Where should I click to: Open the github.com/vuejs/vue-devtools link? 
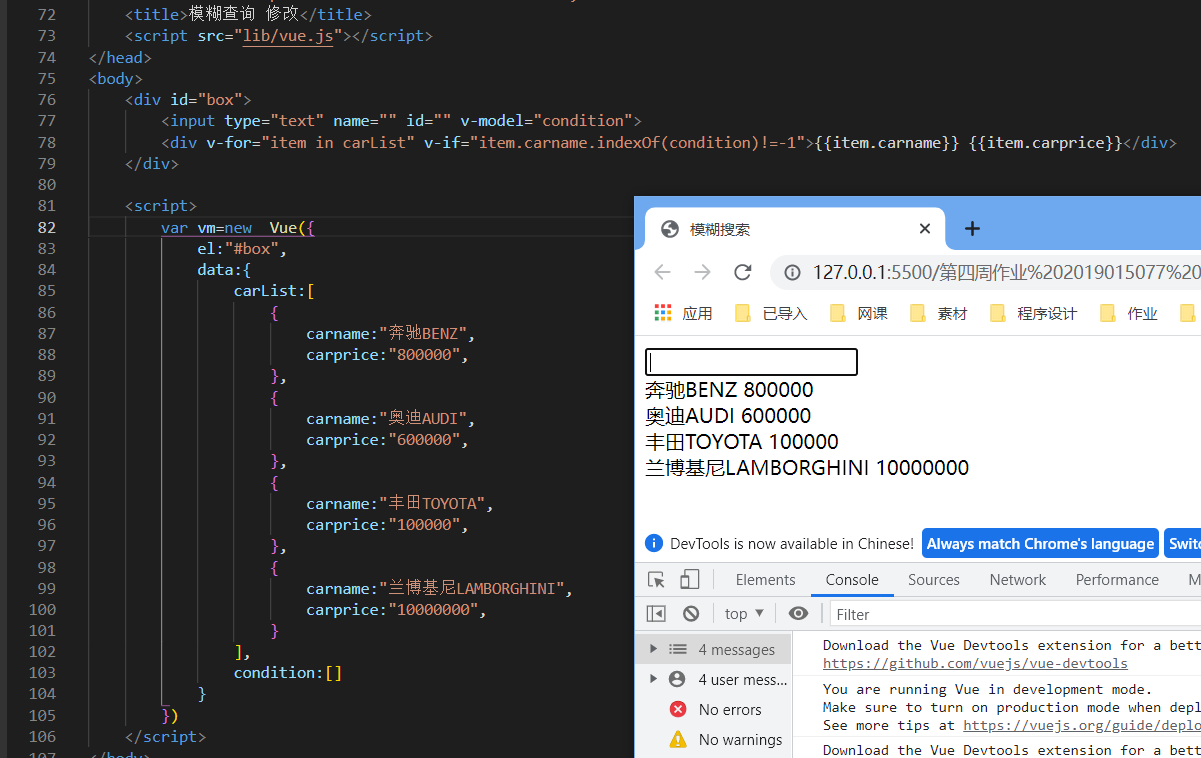pos(975,663)
